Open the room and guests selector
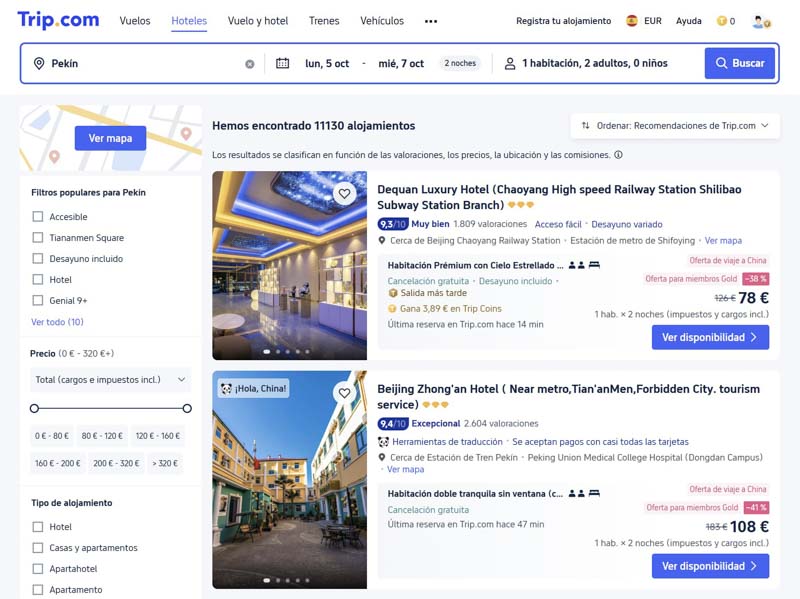 (x=595, y=63)
